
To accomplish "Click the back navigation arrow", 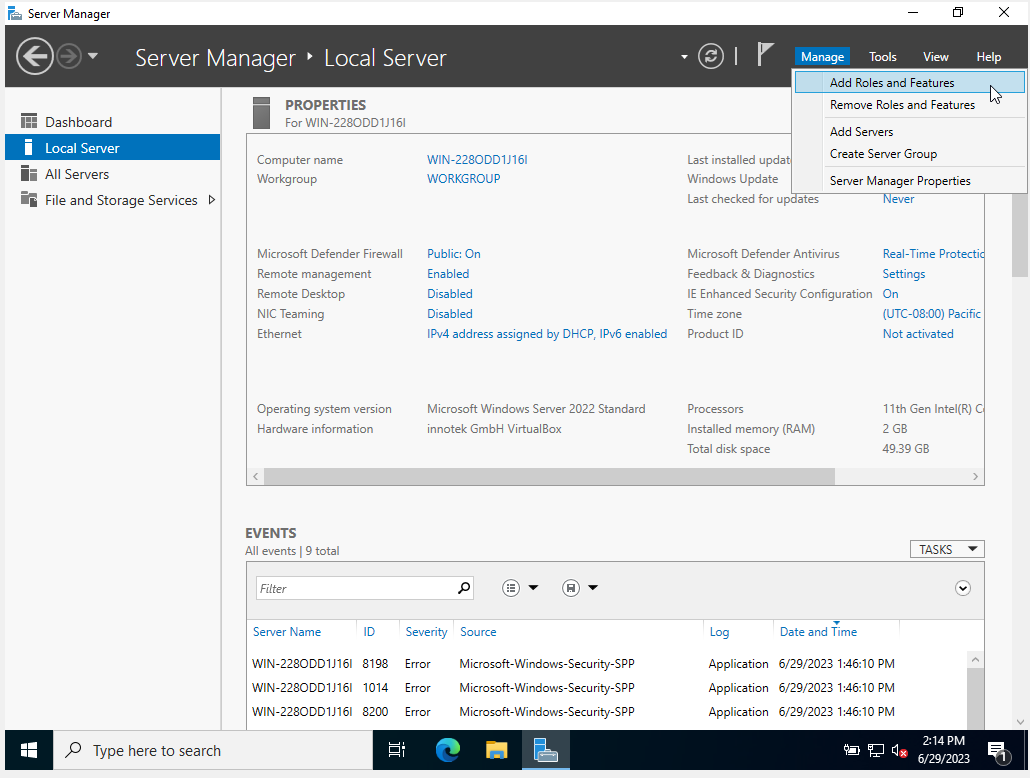I will coord(34,57).
